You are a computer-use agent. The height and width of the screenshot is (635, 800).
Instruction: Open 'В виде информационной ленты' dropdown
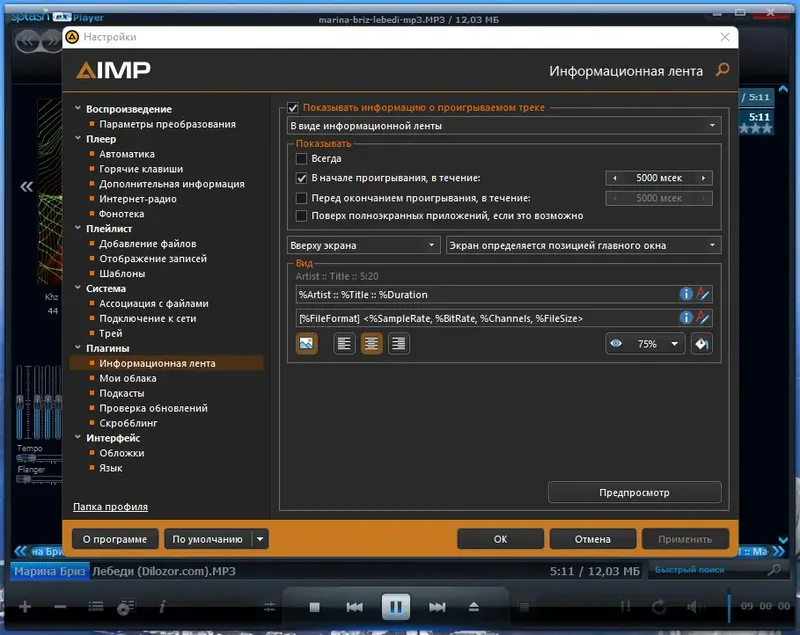coord(504,126)
